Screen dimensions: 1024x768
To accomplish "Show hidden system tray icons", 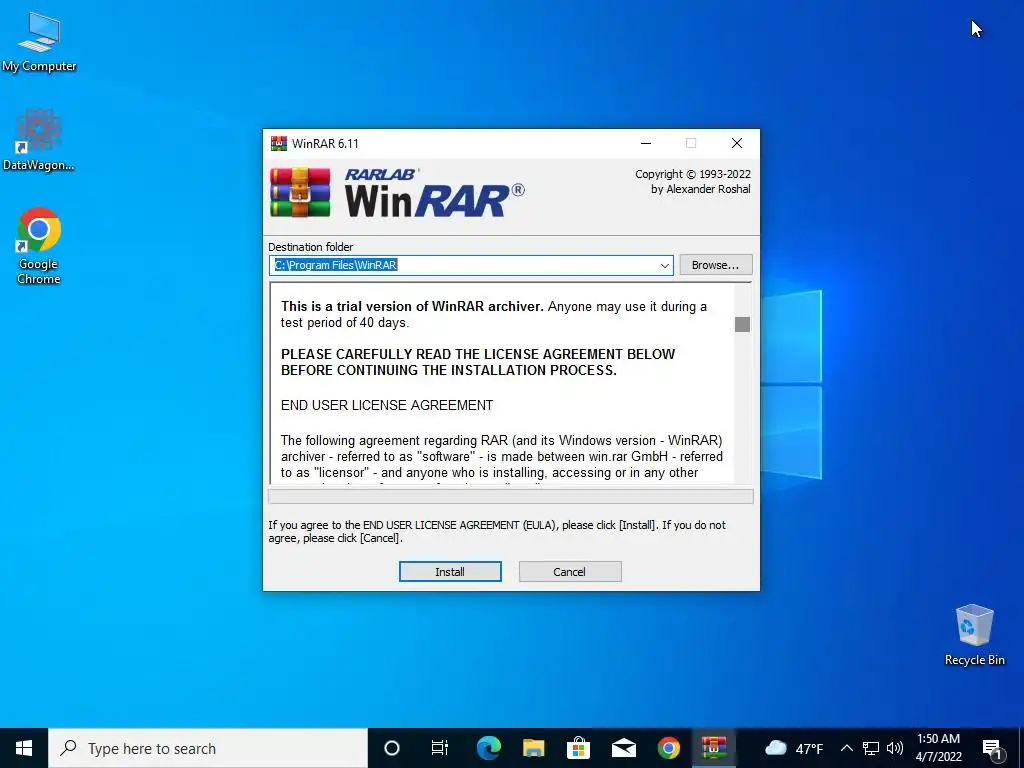I will (x=846, y=748).
